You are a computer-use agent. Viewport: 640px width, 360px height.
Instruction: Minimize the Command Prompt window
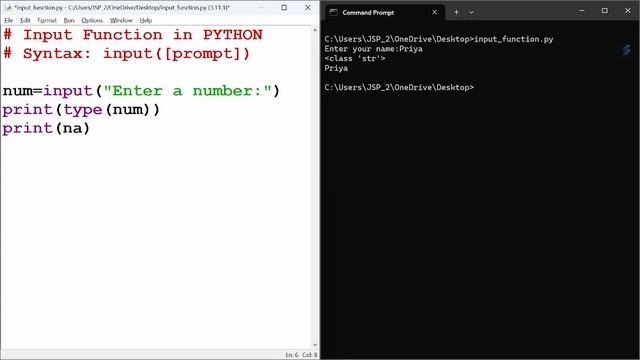(x=582, y=11)
